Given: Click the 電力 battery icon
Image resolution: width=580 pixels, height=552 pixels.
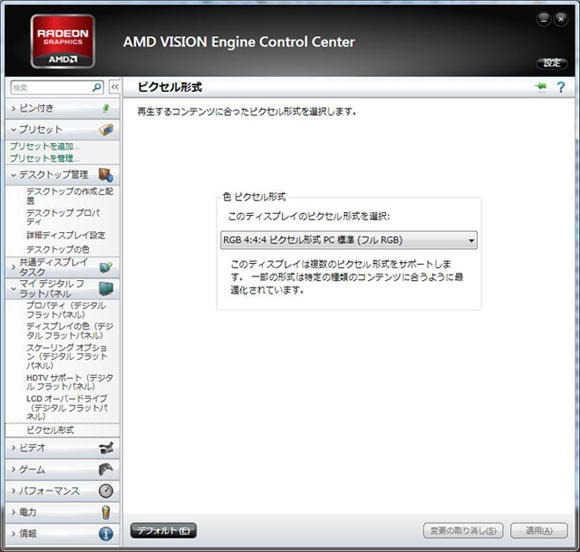Looking at the screenshot, I should 106,512.
